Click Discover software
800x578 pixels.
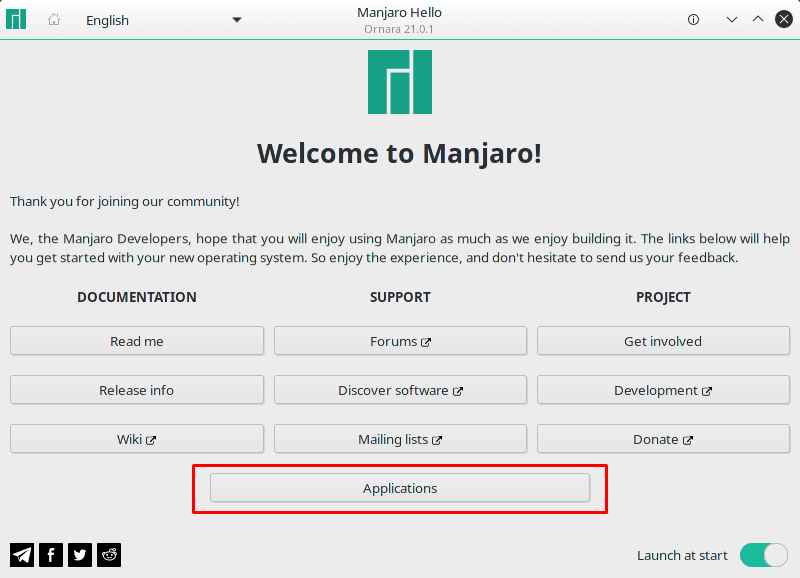(400, 390)
